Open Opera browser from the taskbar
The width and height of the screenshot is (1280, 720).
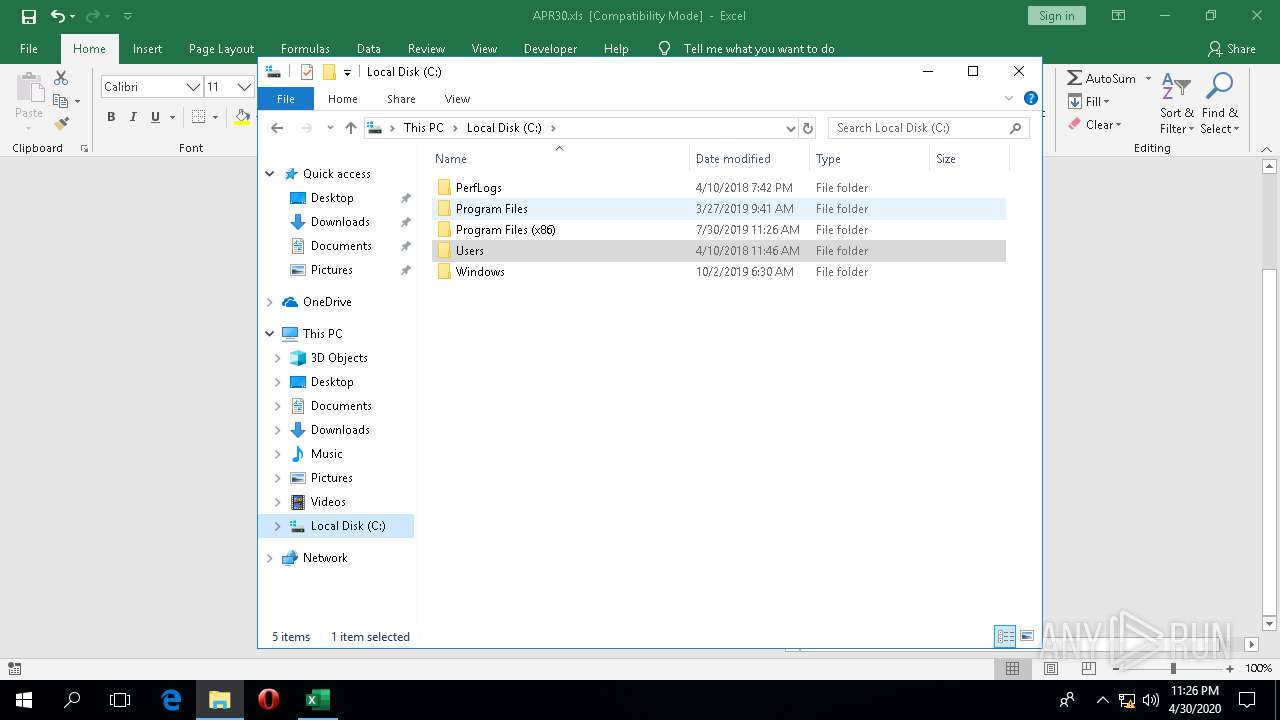(x=268, y=700)
